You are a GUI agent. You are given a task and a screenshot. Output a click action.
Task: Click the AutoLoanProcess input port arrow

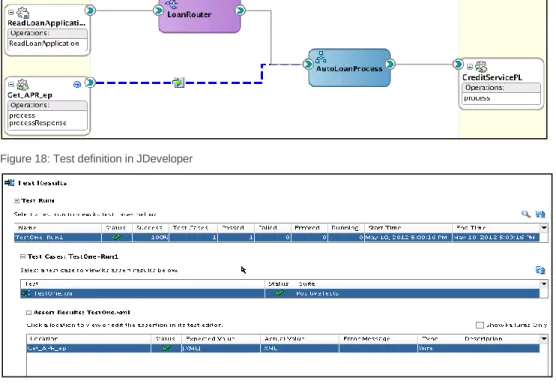tap(308, 64)
